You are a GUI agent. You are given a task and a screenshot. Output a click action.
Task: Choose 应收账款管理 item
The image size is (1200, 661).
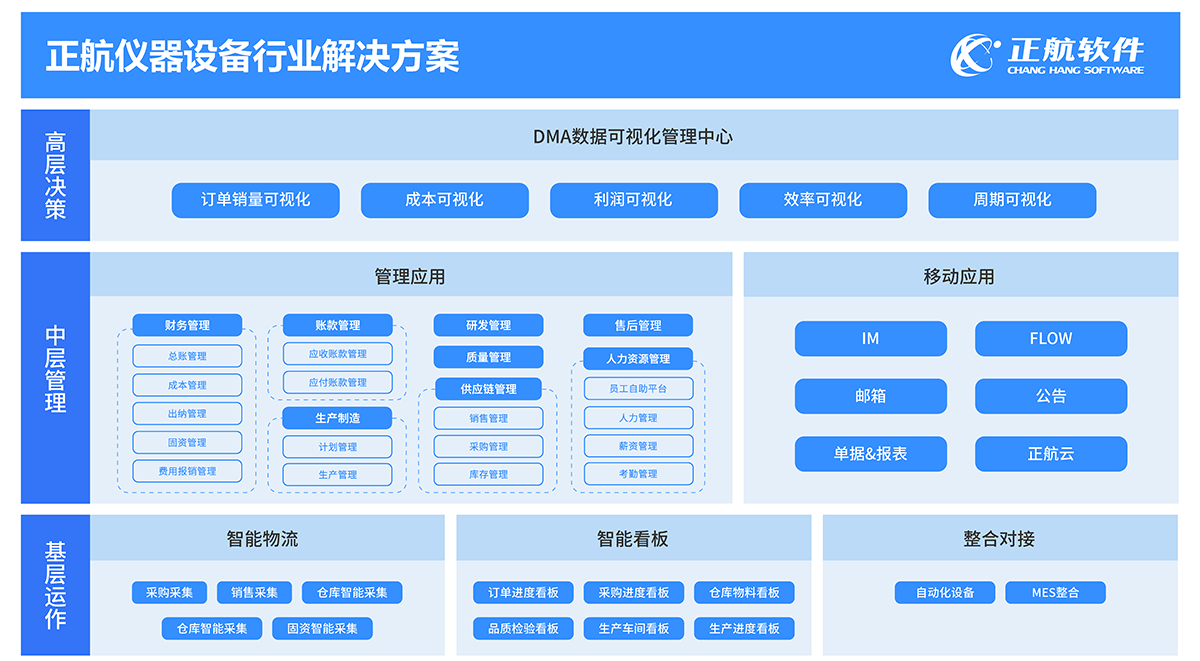click(337, 354)
